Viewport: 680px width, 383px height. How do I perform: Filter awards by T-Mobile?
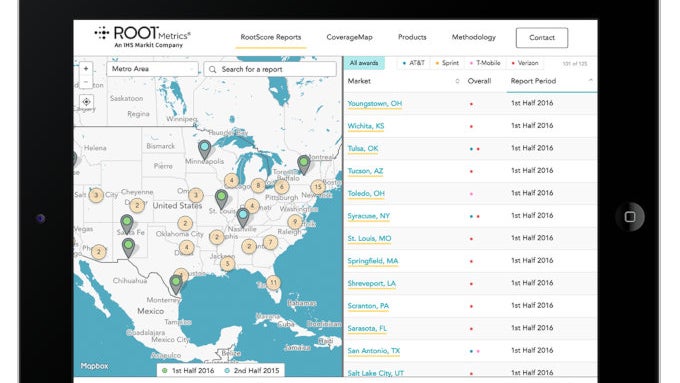(x=485, y=63)
